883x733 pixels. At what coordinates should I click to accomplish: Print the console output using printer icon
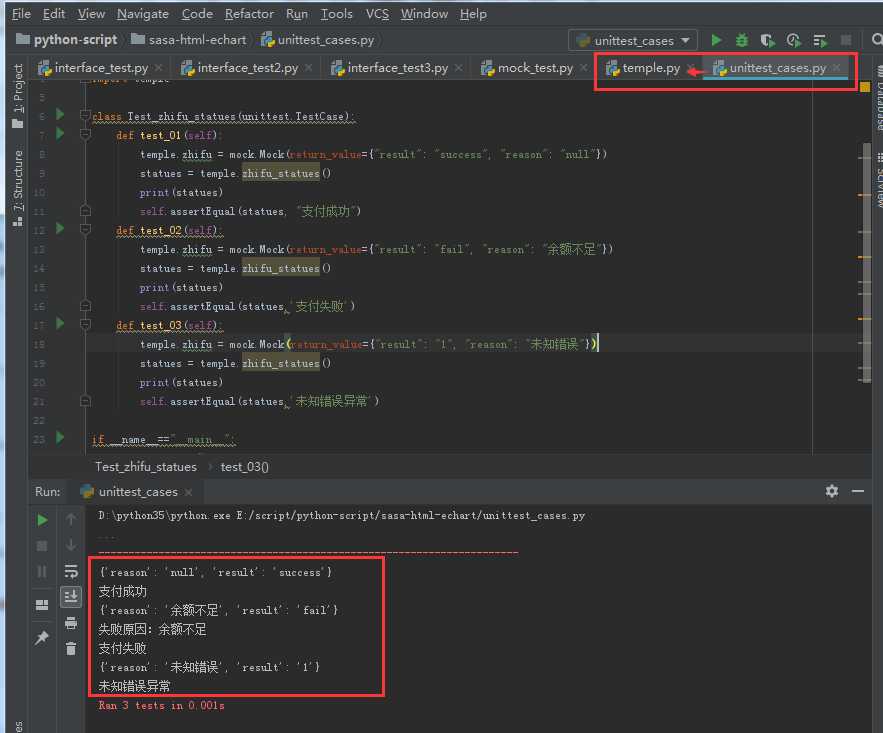pos(71,623)
